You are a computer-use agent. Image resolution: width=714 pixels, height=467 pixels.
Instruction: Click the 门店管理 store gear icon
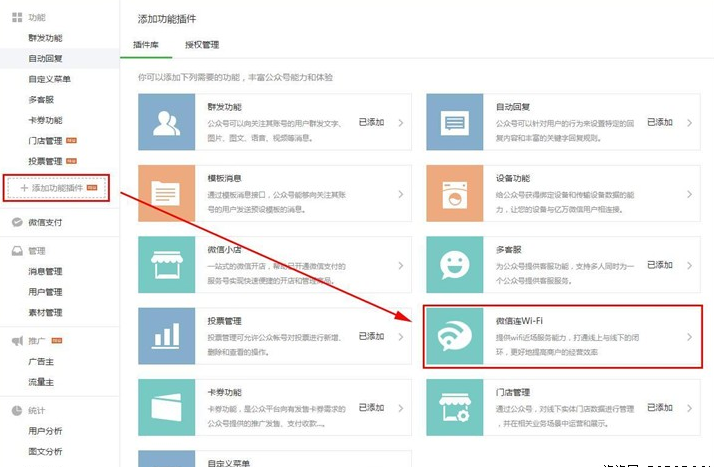(x=454, y=408)
